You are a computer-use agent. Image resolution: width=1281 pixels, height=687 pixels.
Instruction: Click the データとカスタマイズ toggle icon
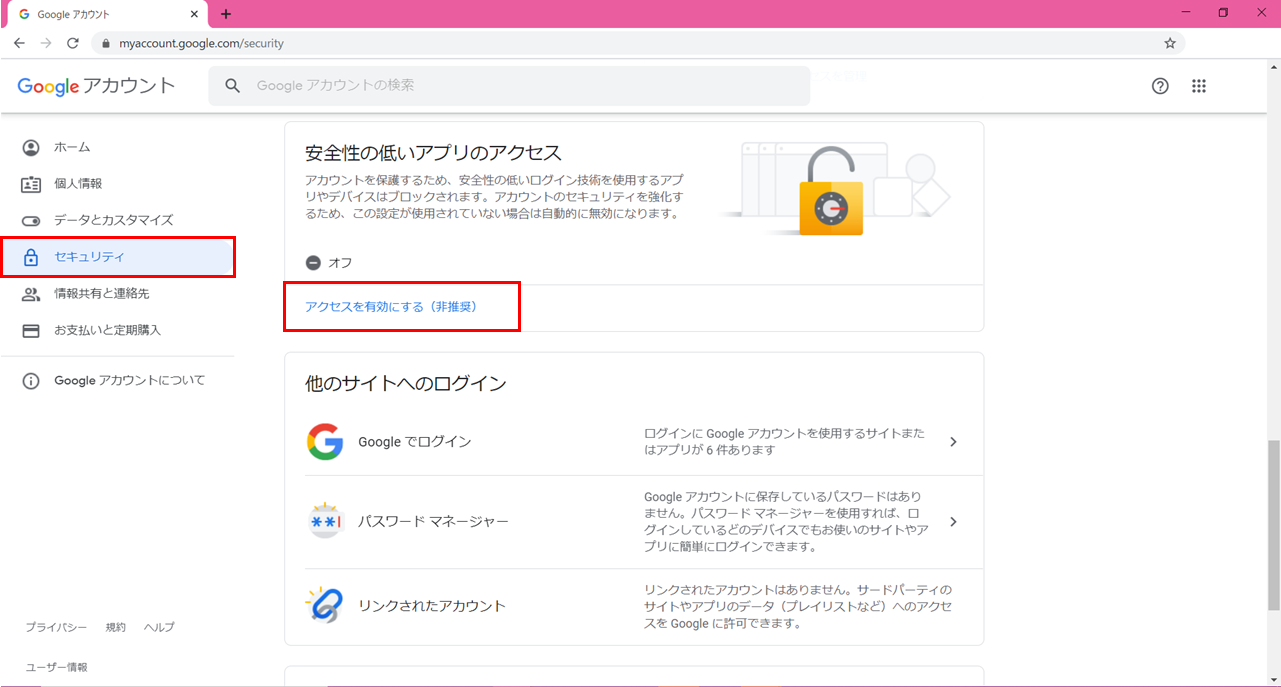click(31, 221)
